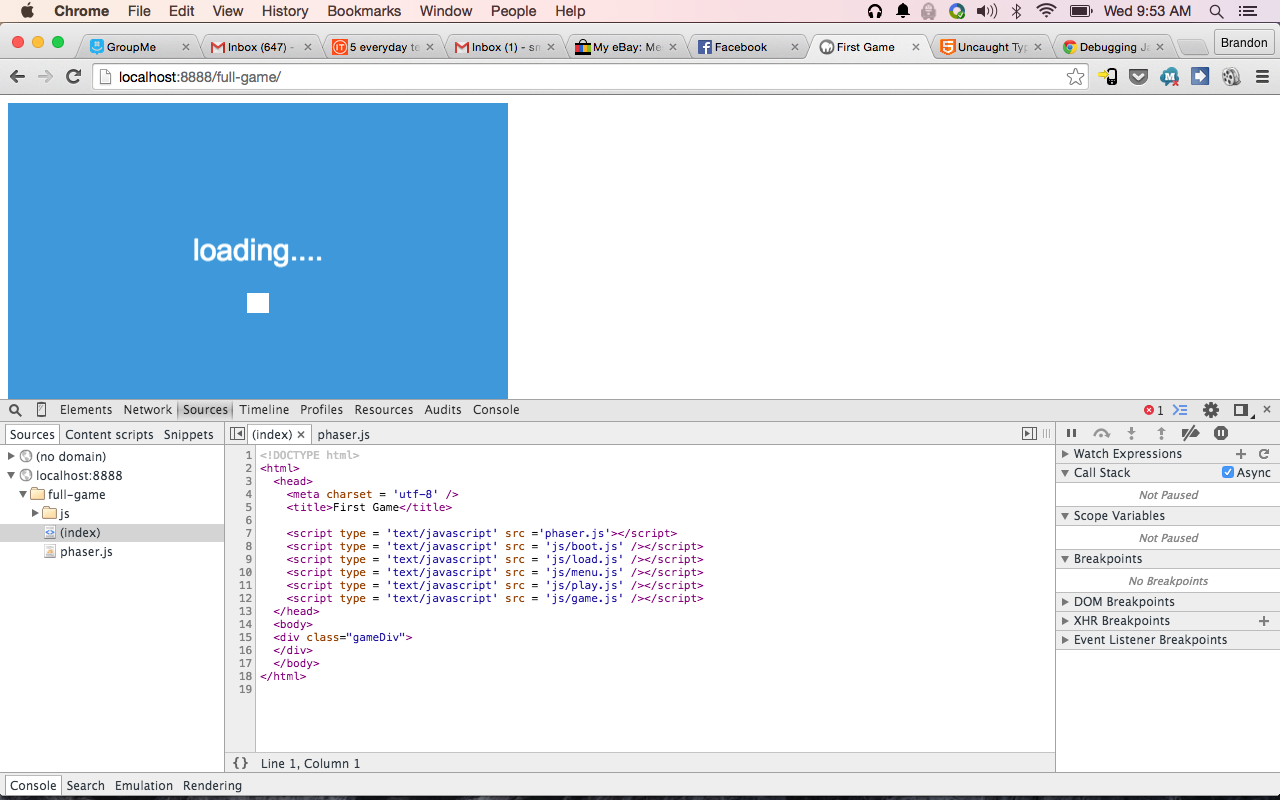Add XHR breakpoint plus icon

tap(1264, 621)
